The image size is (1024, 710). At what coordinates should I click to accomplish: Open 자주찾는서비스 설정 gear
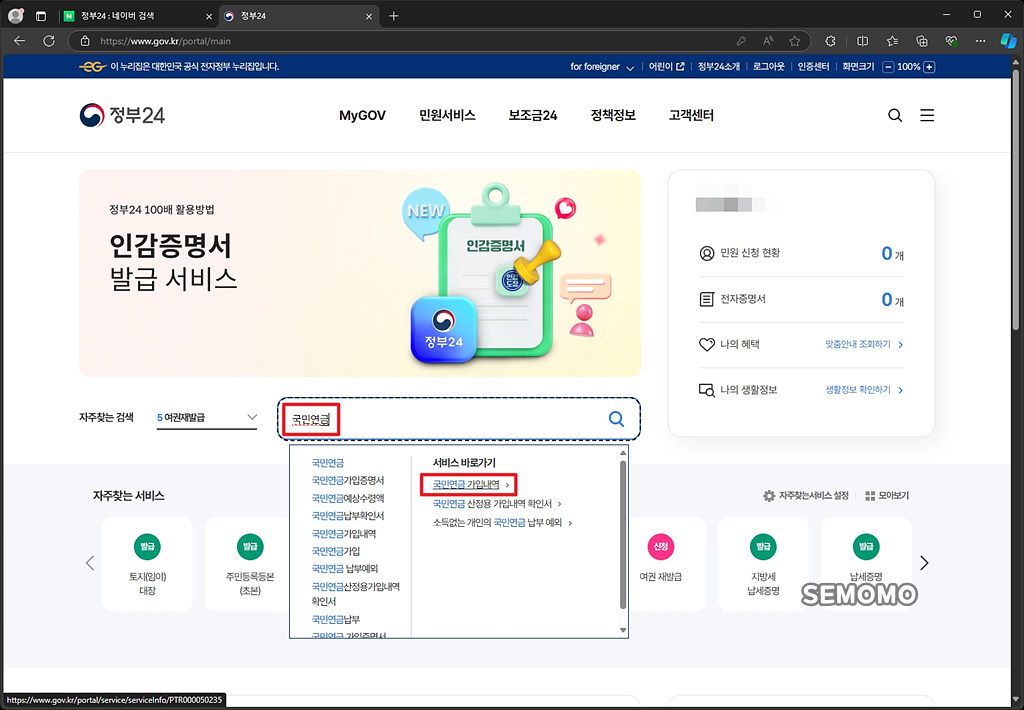coord(806,496)
